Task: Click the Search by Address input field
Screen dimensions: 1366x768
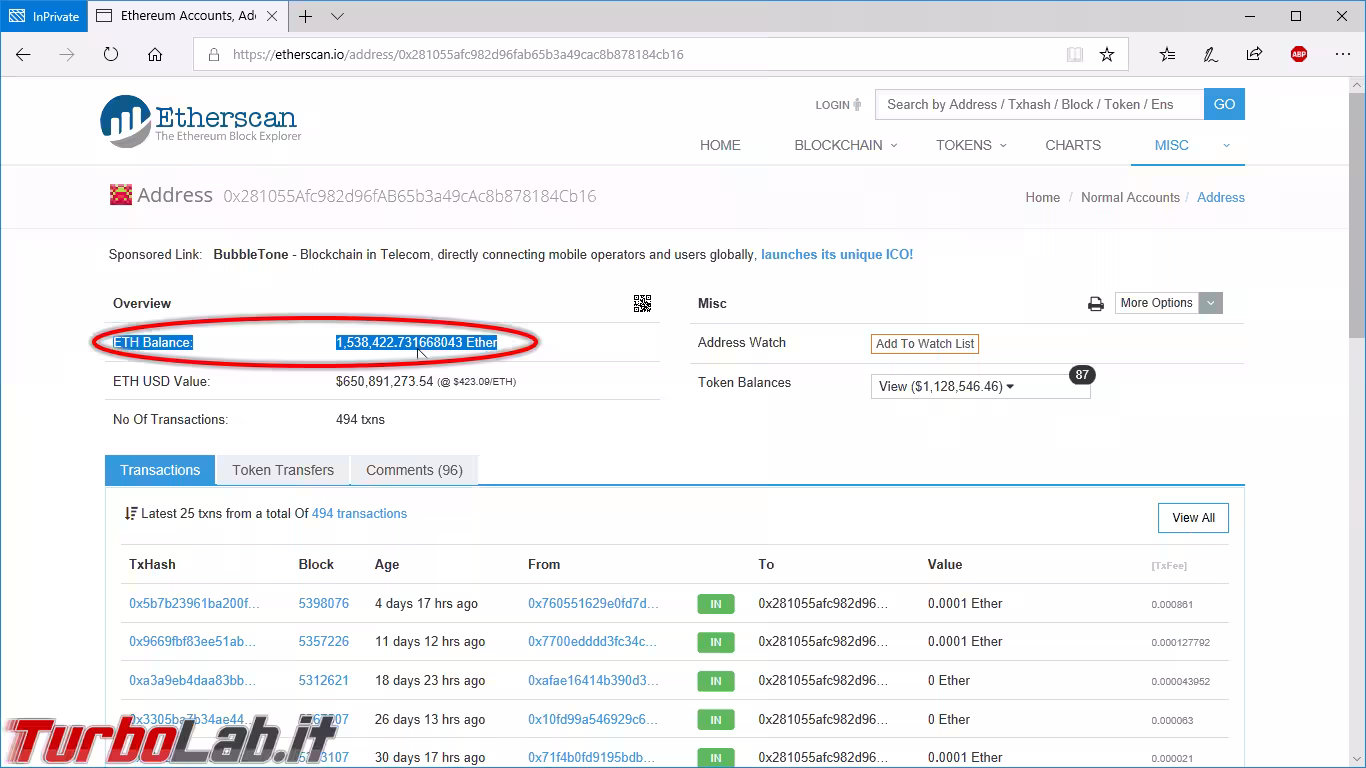Action: (x=1039, y=104)
